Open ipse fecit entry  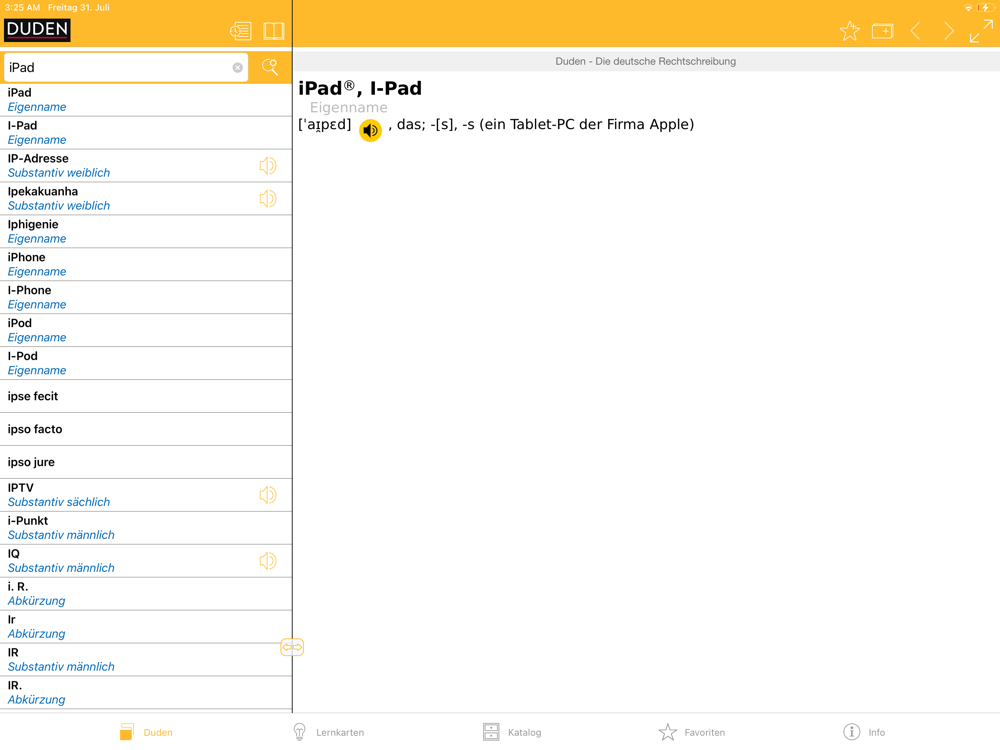point(146,397)
